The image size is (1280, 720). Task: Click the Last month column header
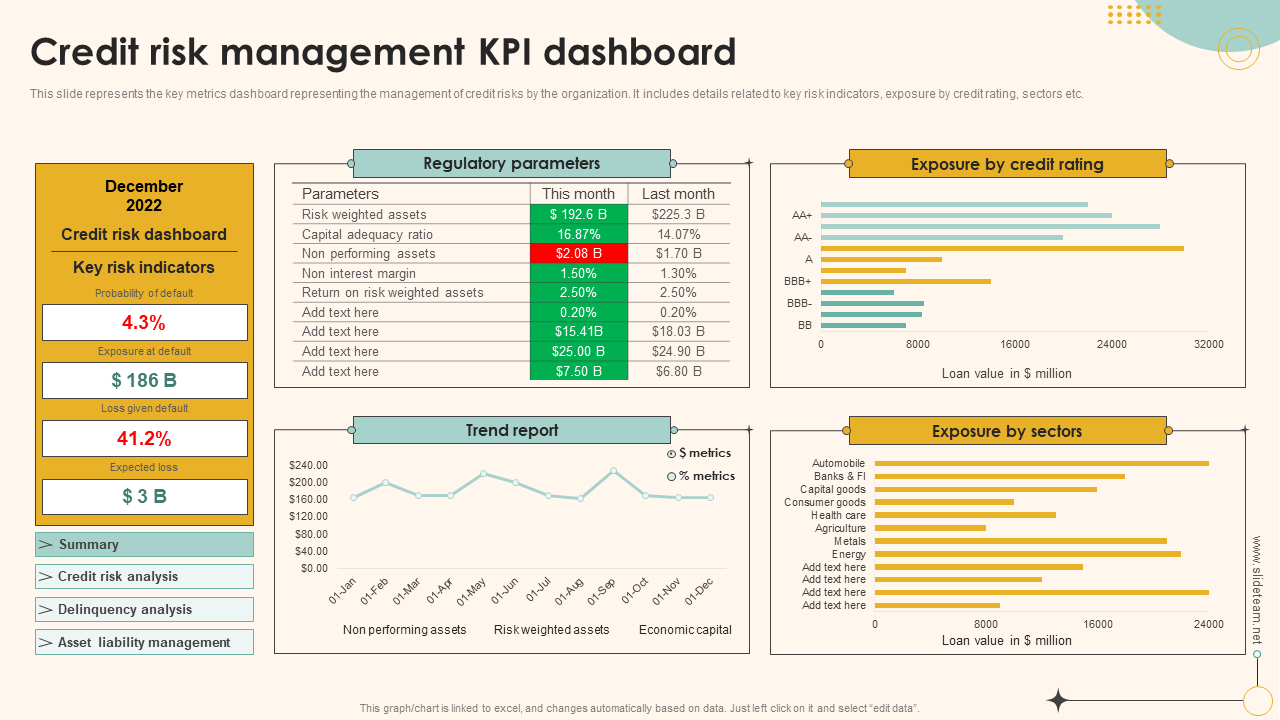678,194
